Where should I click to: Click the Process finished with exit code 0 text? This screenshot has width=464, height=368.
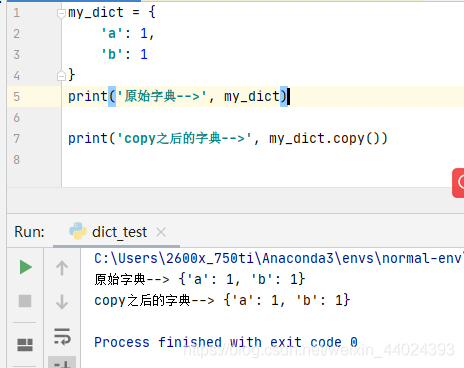pos(226,342)
